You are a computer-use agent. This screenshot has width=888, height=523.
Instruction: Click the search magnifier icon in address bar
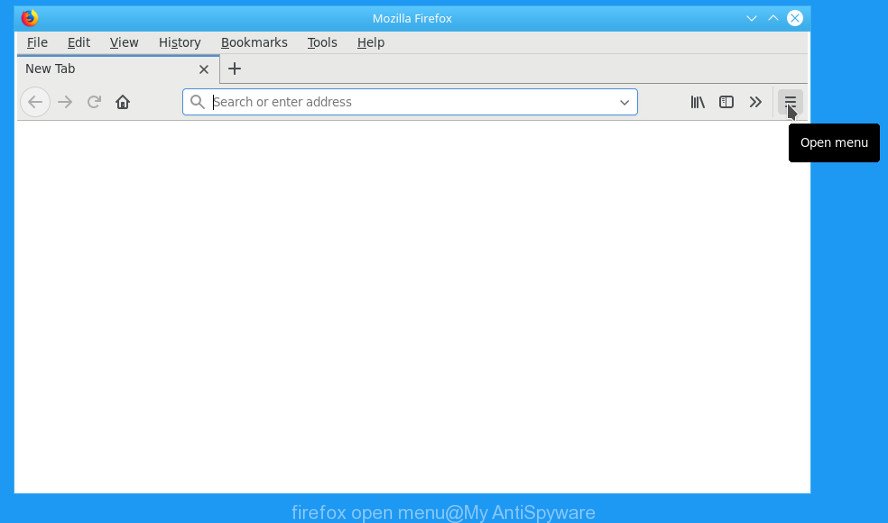click(x=197, y=102)
